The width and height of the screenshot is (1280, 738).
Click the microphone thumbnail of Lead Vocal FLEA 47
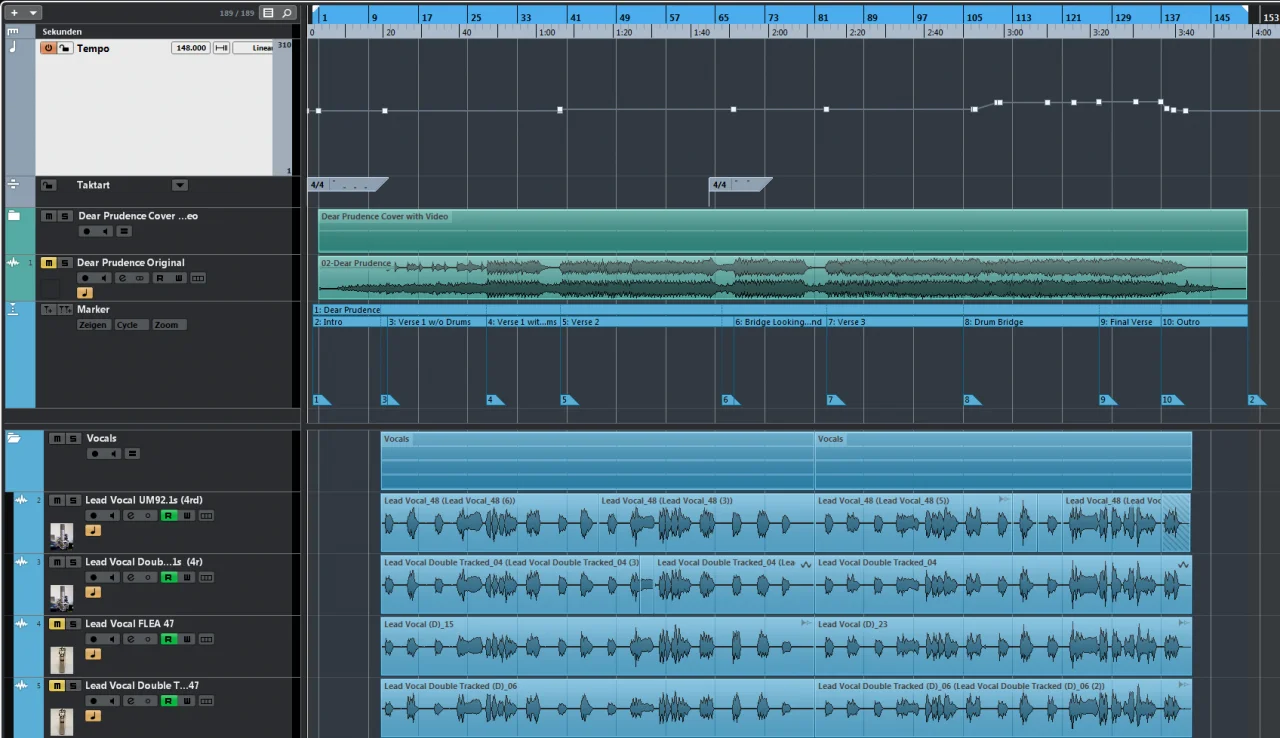click(x=61, y=660)
